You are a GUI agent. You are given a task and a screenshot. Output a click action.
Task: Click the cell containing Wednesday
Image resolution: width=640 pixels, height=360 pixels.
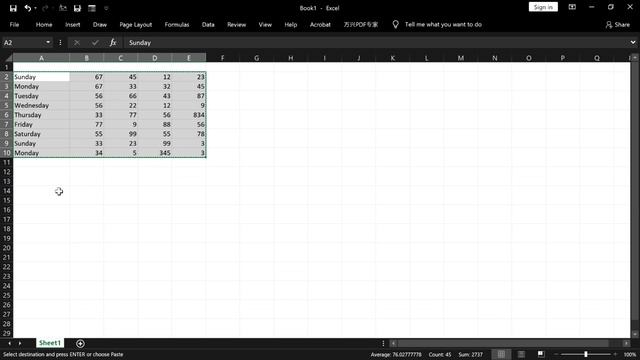click(41, 105)
